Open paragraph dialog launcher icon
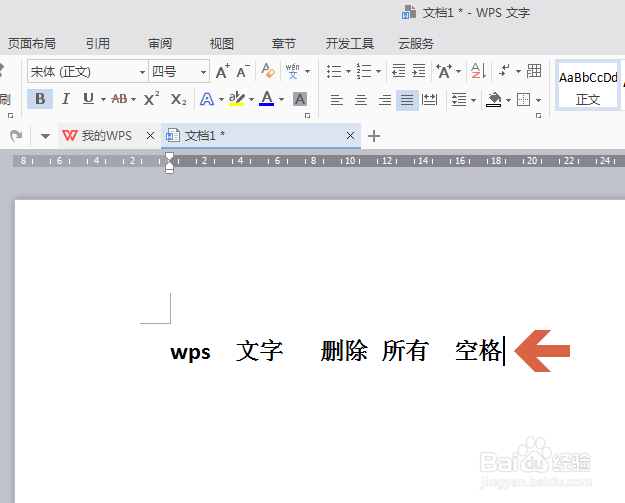Screen dimensions: 625x503 539,116
